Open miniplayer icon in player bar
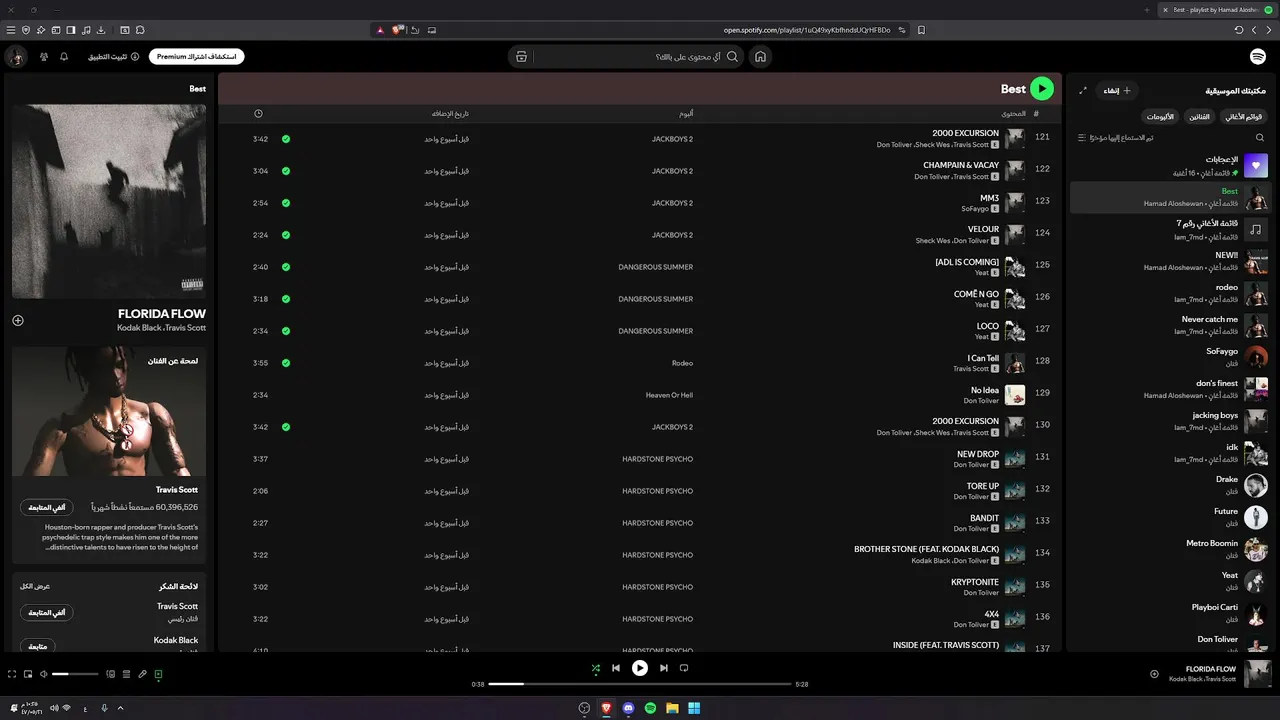This screenshot has width=1280, height=720. 28,674
